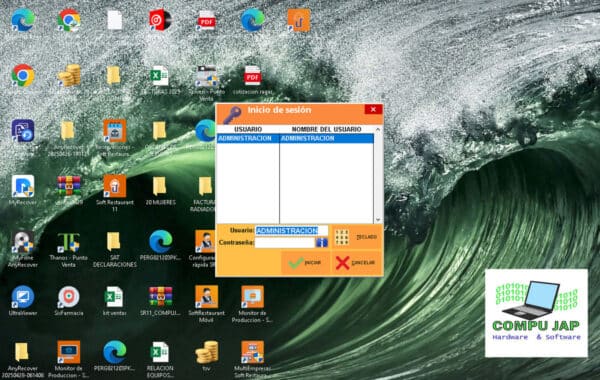Select ADMINISTRACION under NOMBRE DEL USUARIO
The width and height of the screenshot is (600, 380).
(326, 138)
